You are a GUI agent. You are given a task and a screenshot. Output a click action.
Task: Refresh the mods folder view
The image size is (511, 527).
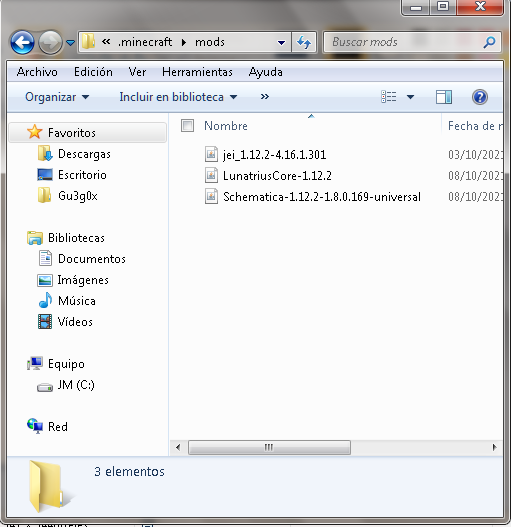304,42
